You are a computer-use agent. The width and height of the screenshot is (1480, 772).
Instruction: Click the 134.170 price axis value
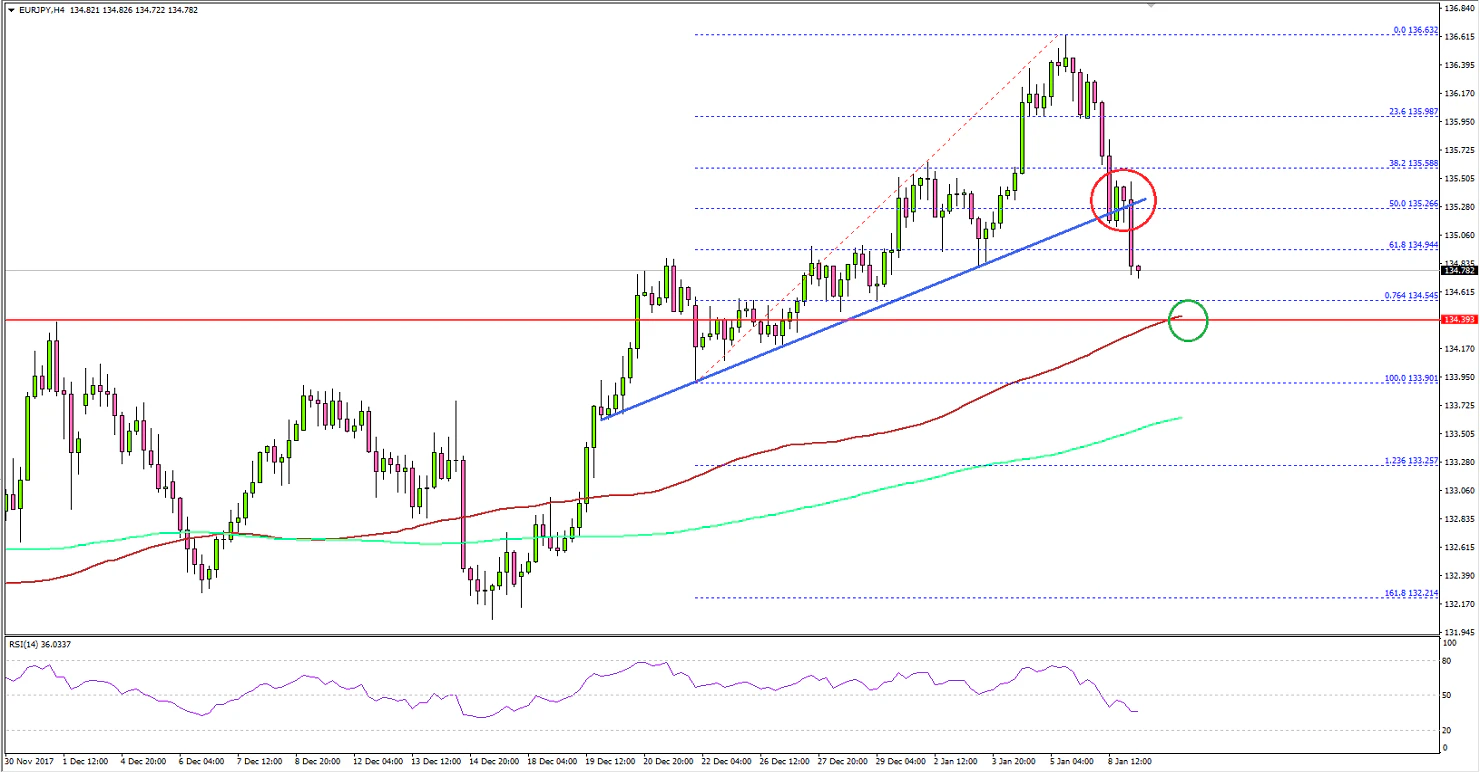tap(1458, 349)
